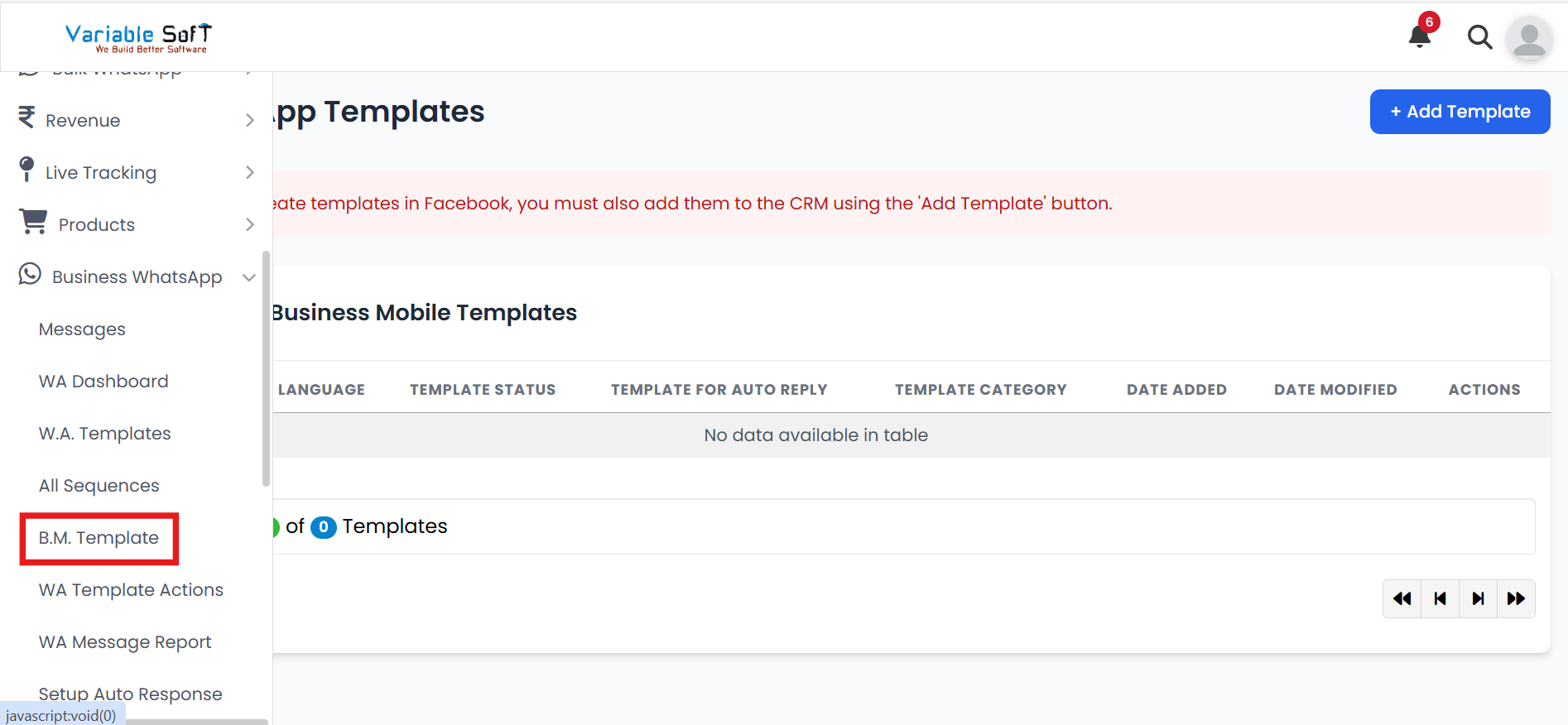Click the Business WhatsApp icon
1568x725 pixels.
tap(30, 274)
